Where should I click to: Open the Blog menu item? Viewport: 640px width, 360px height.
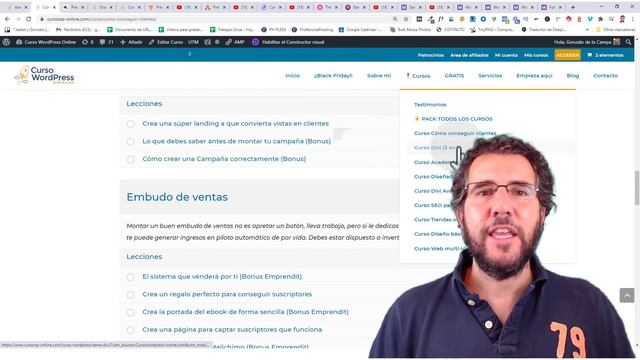[573, 76]
